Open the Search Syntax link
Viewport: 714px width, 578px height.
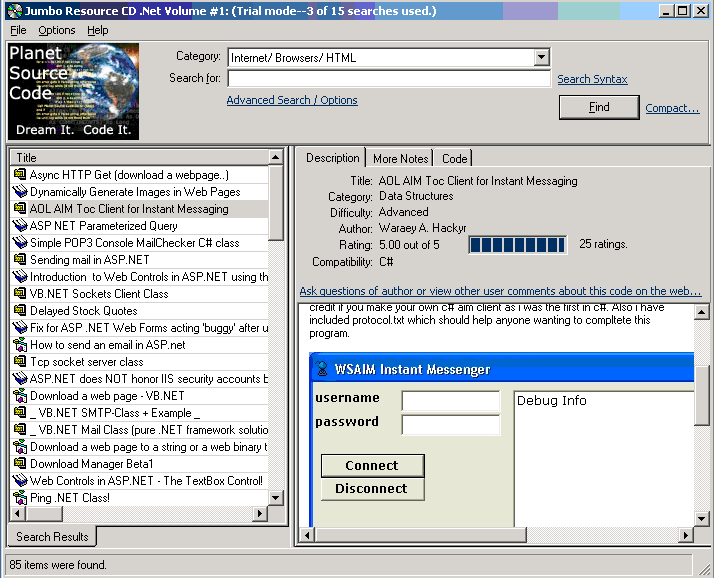pos(592,79)
